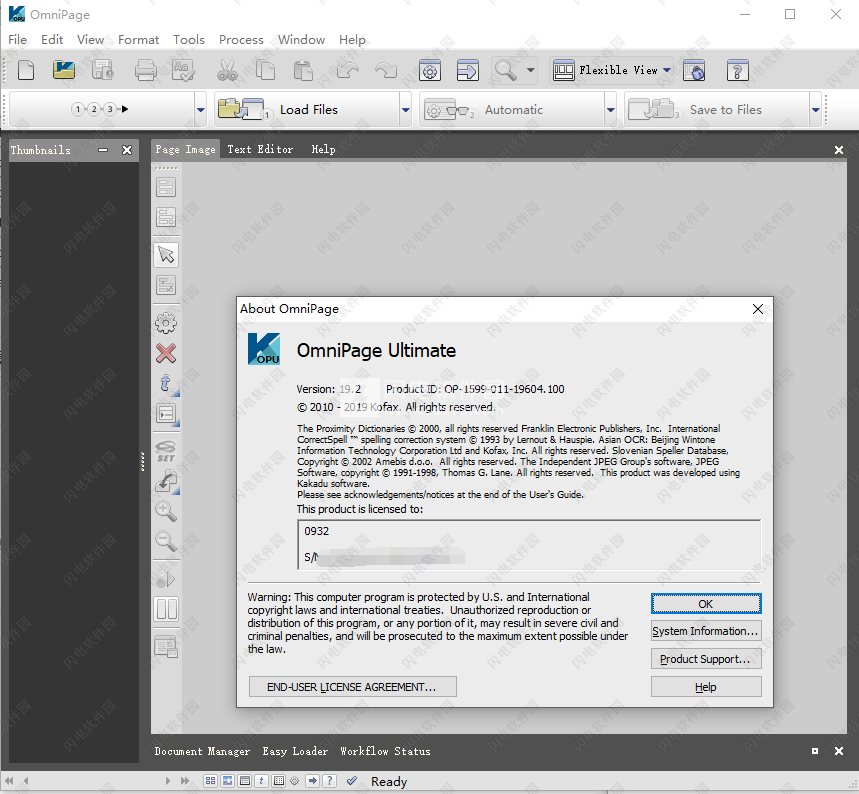Open the Window menu
This screenshot has height=794, width=859.
[301, 39]
